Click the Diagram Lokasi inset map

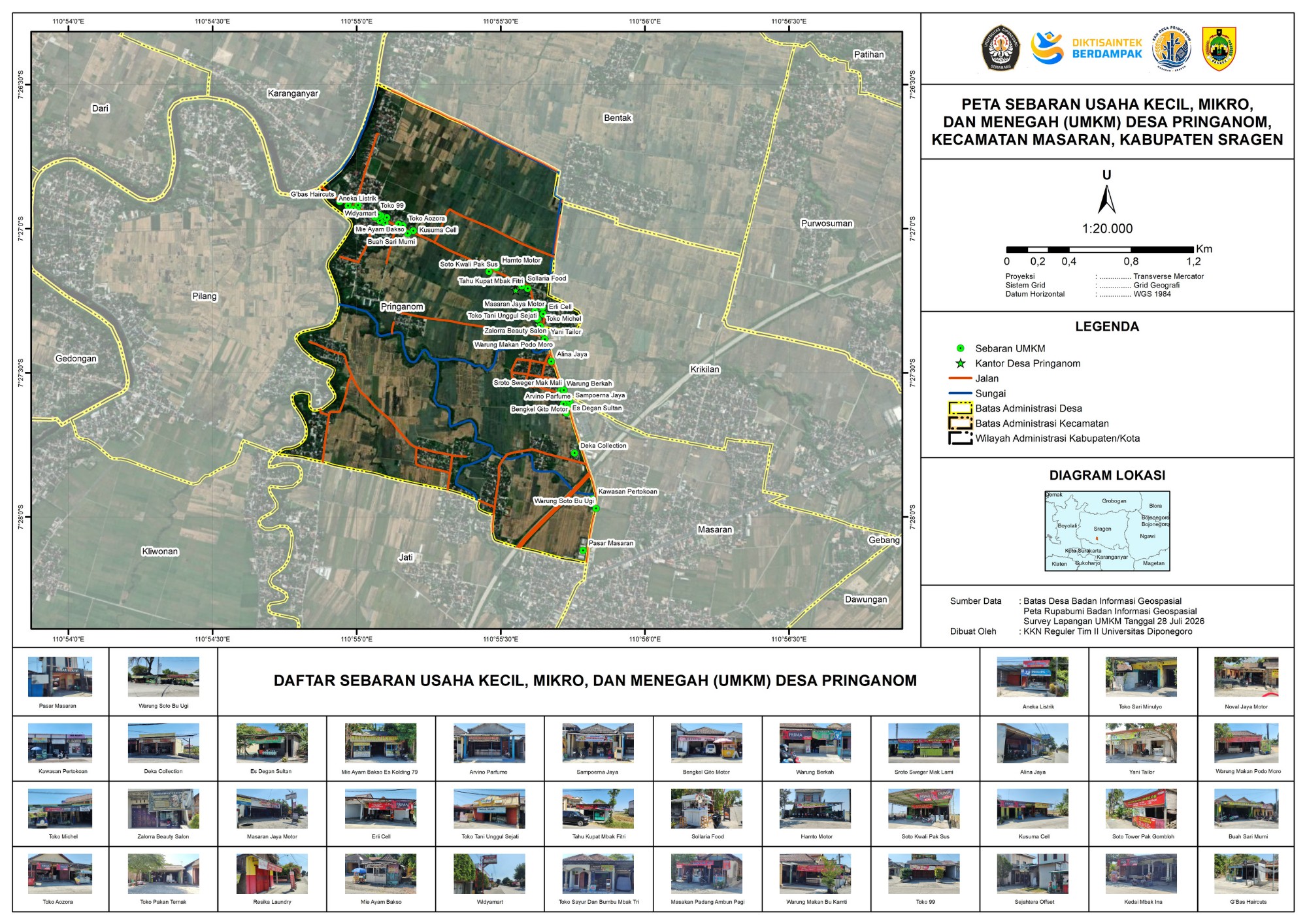(x=1107, y=531)
